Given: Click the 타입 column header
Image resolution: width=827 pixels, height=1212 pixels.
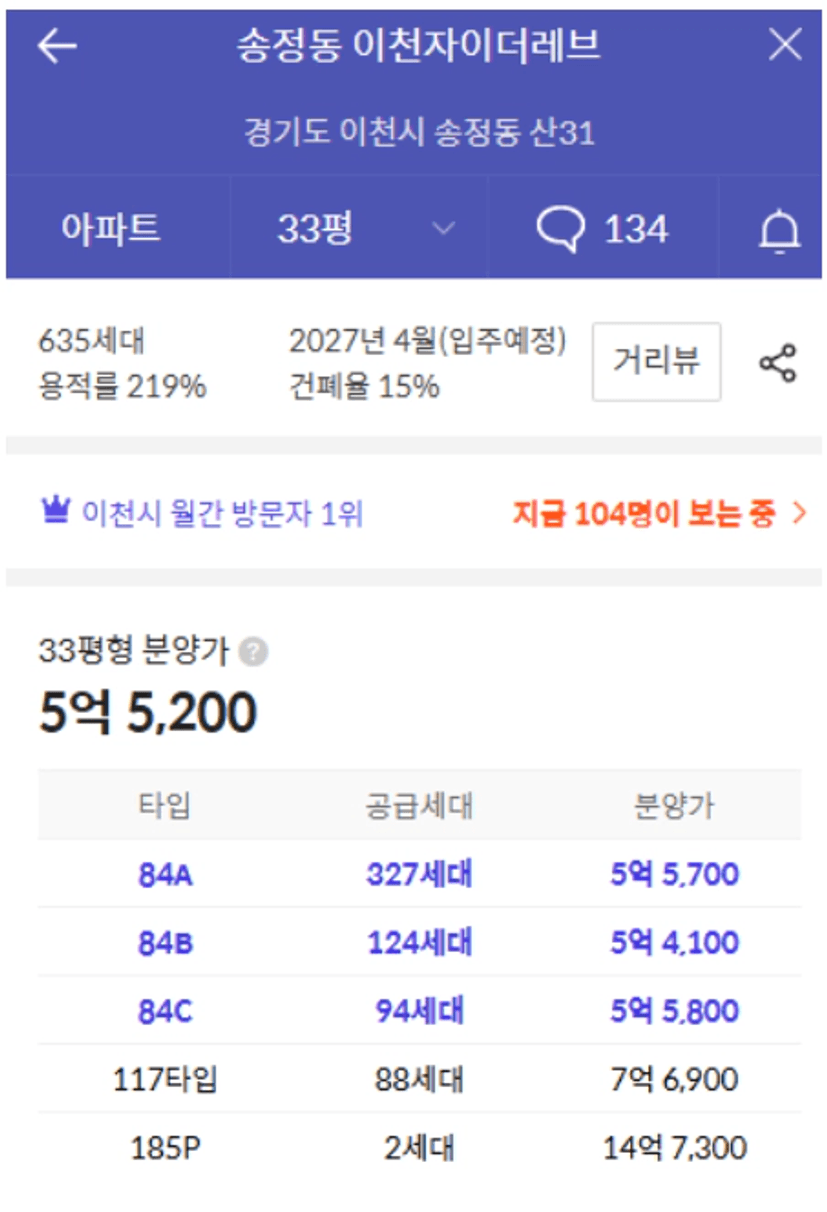Looking at the screenshot, I should point(165,806).
